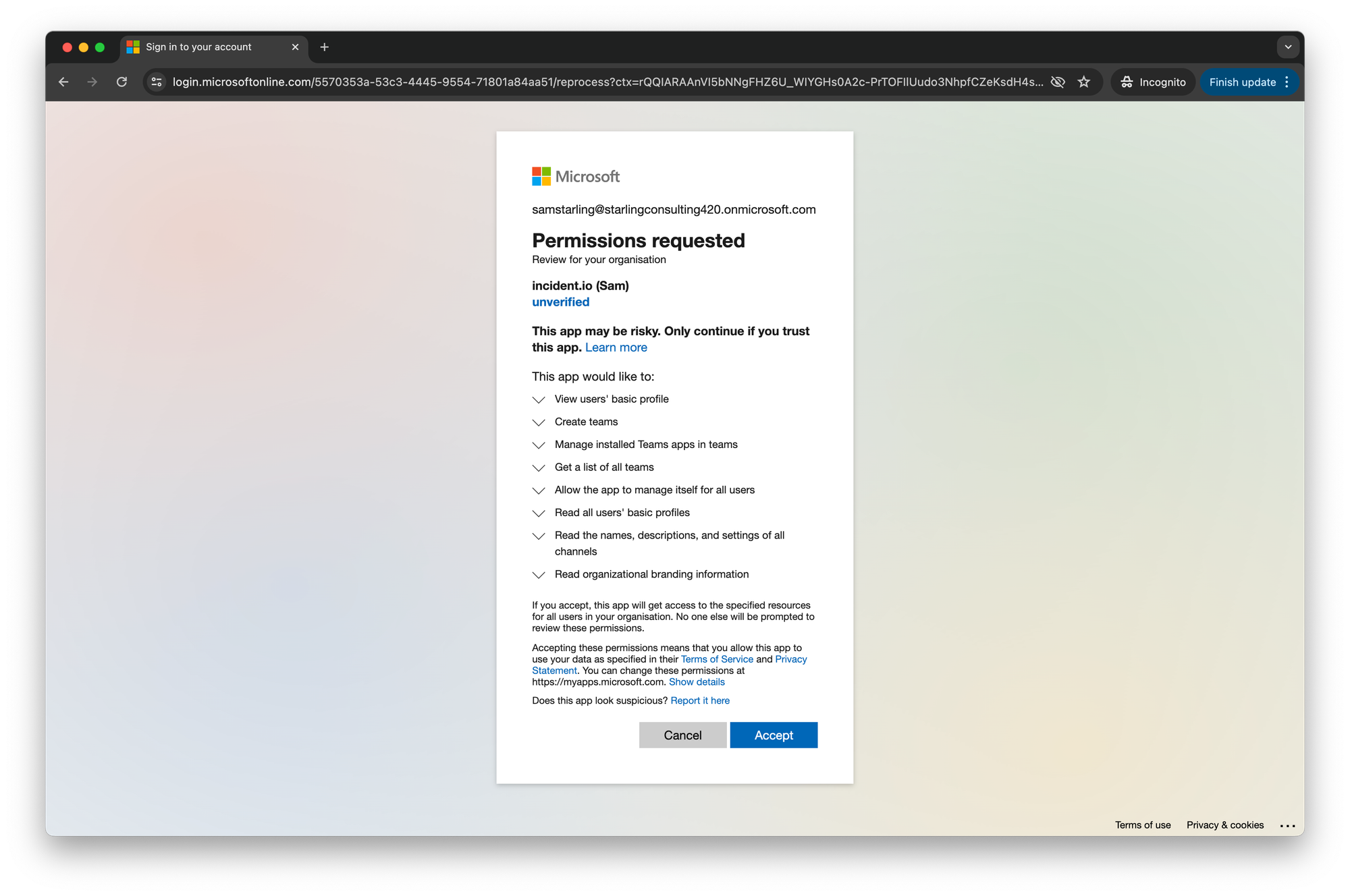1350x896 pixels.
Task: Open the footer ellipsis more options
Action: click(1287, 825)
